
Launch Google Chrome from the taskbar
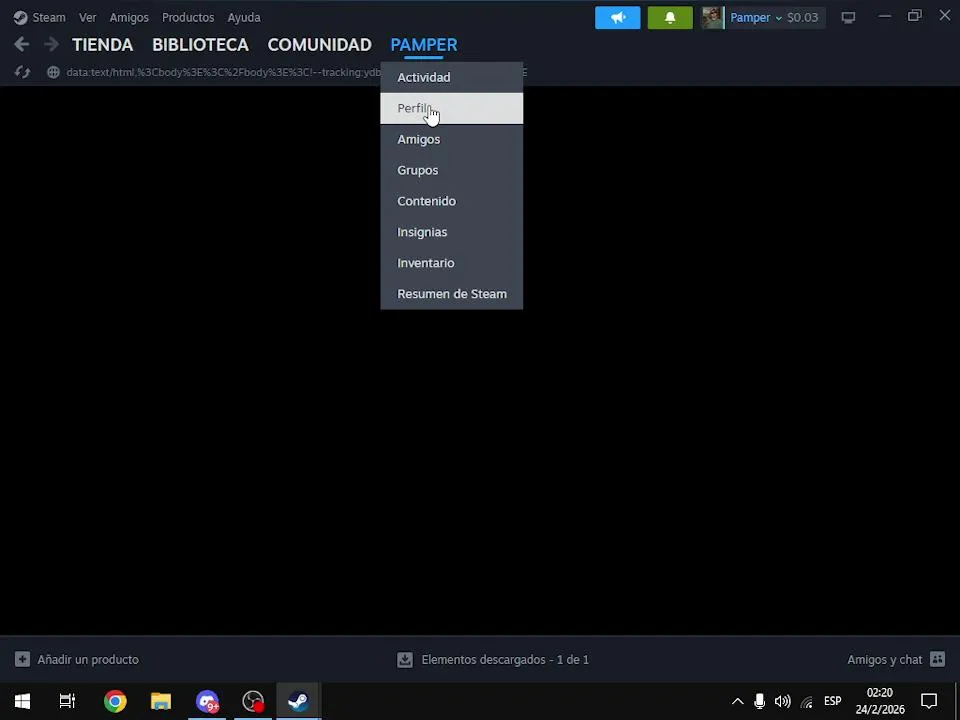tap(115, 701)
